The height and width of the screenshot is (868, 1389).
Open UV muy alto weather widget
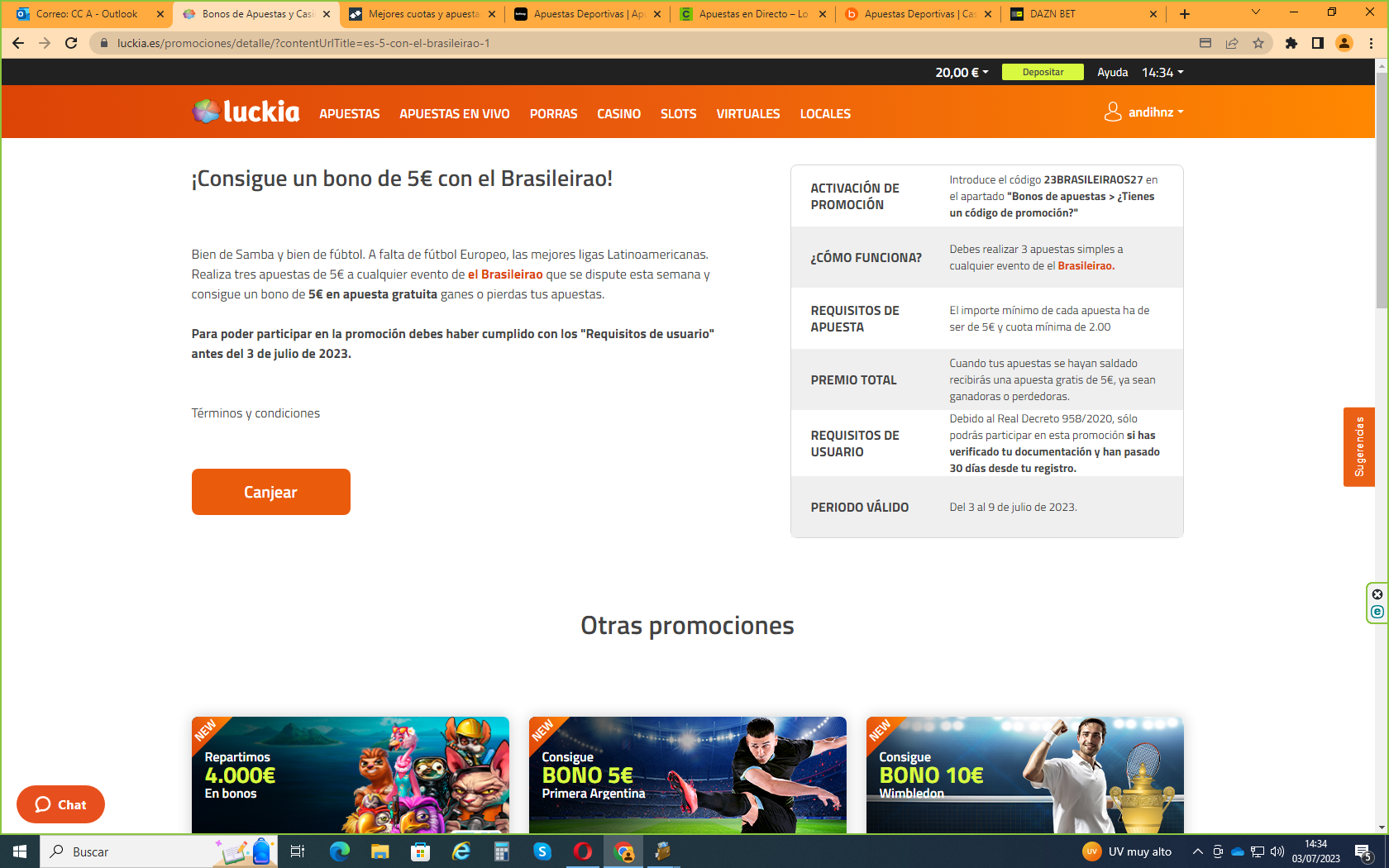click(x=1128, y=851)
